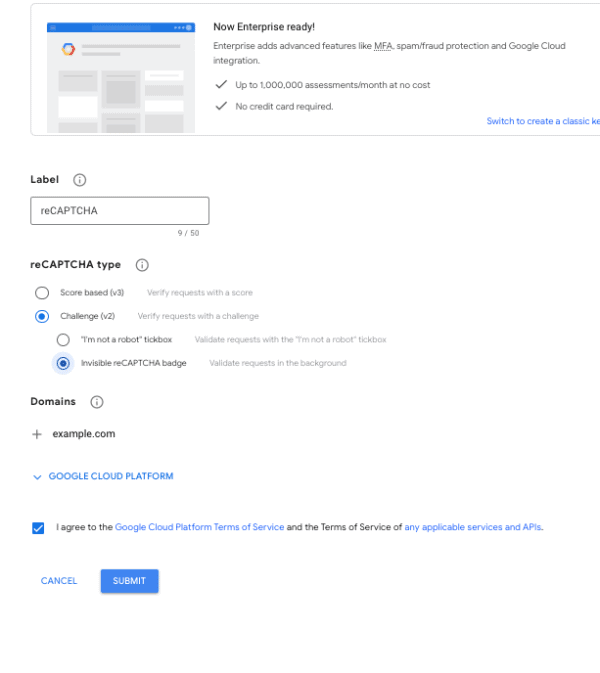The height and width of the screenshot is (673, 600).
Task: Click Switch to create a classic key link
Action: (x=543, y=121)
